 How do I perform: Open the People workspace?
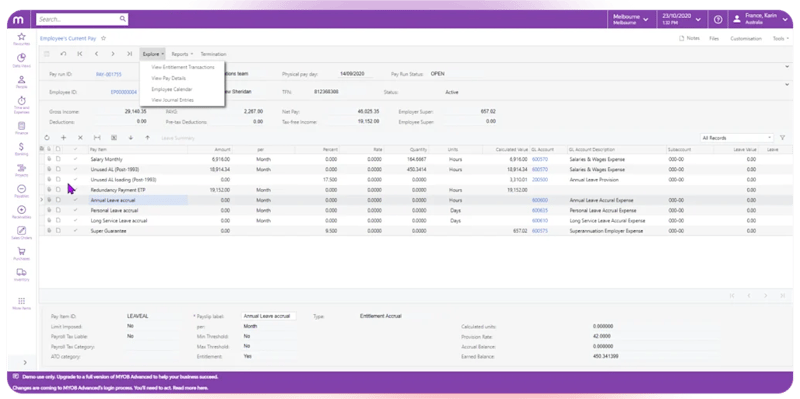pos(21,82)
